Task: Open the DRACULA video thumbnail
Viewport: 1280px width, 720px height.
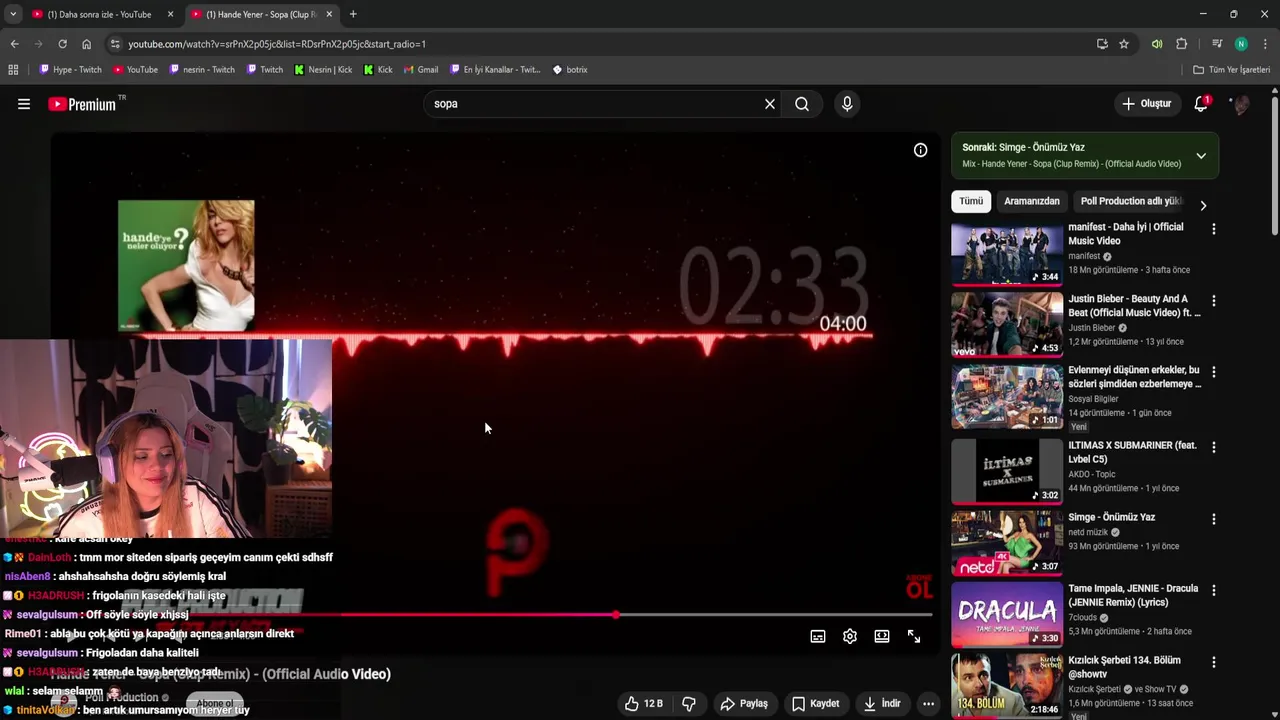Action: (x=1007, y=615)
